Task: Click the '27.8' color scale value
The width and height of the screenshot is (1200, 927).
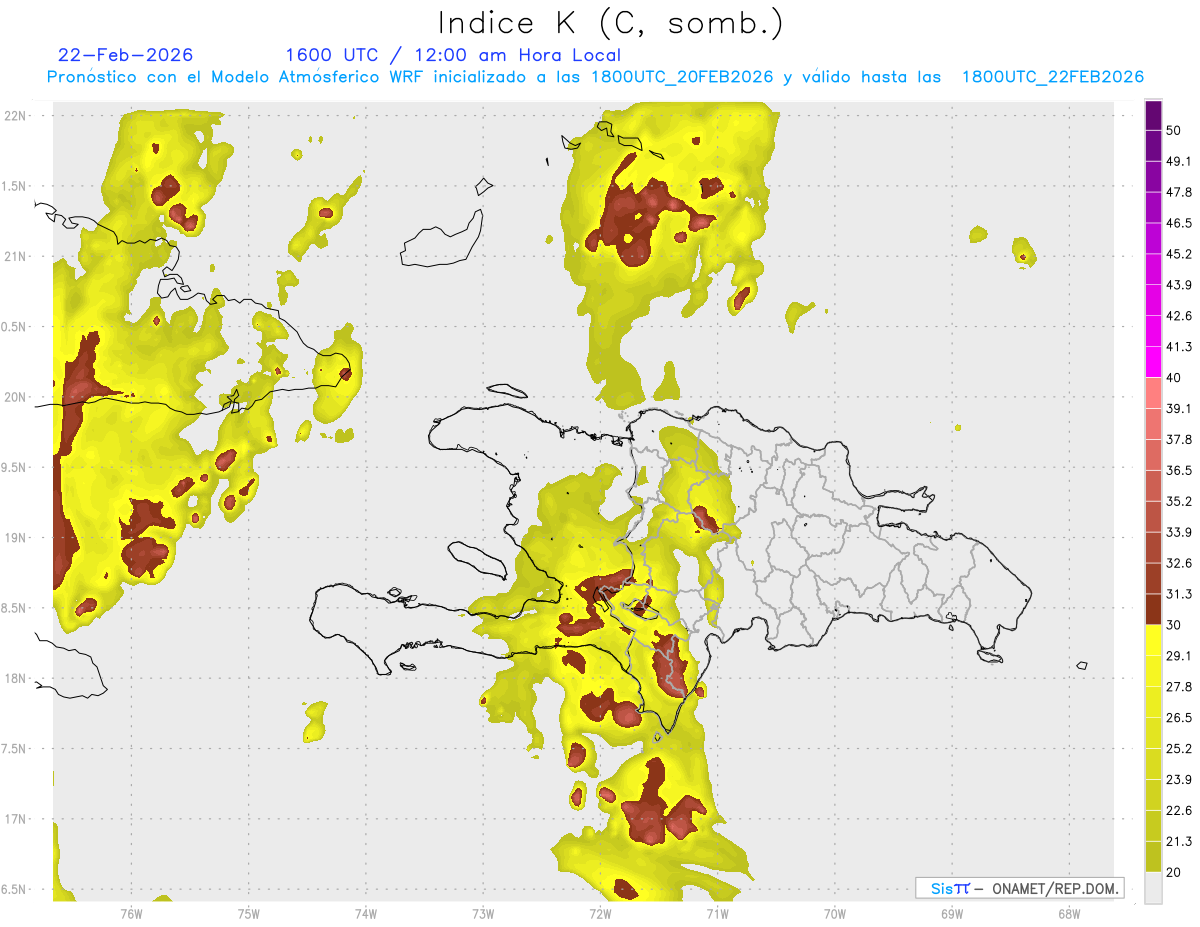Action: point(1179,687)
